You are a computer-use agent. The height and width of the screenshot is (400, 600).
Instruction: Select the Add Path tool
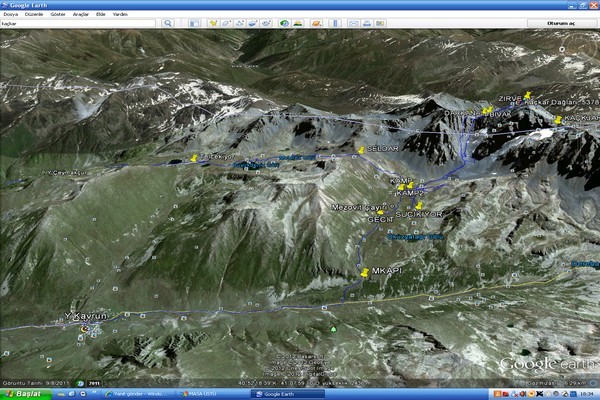point(242,22)
